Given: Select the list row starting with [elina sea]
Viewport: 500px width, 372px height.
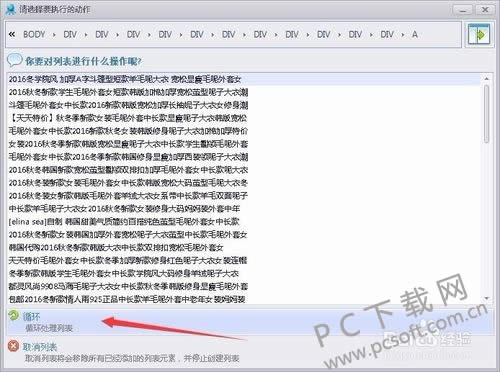Looking at the screenshot, I should (x=244, y=221).
